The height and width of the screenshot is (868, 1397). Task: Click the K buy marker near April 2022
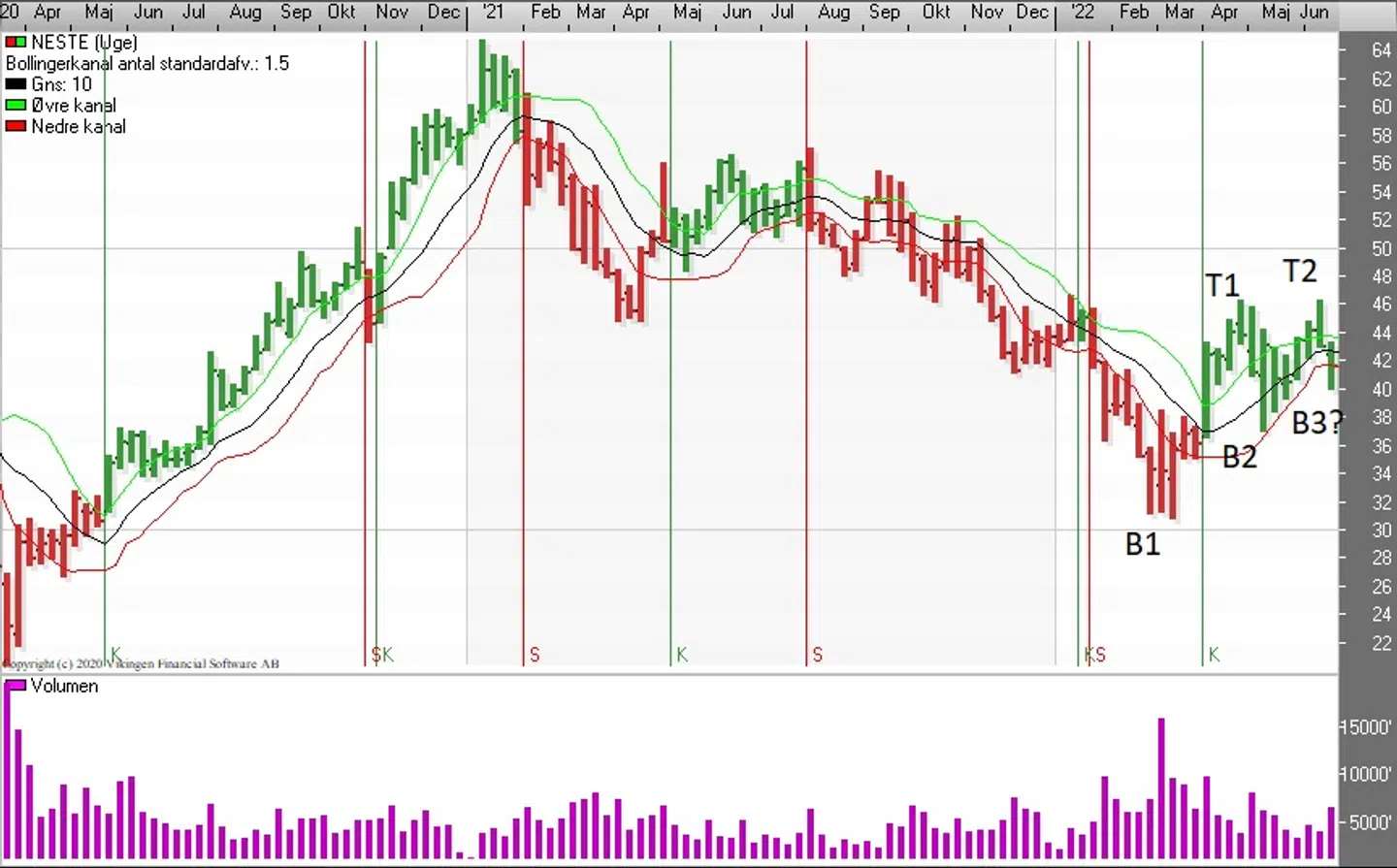tap(1213, 655)
